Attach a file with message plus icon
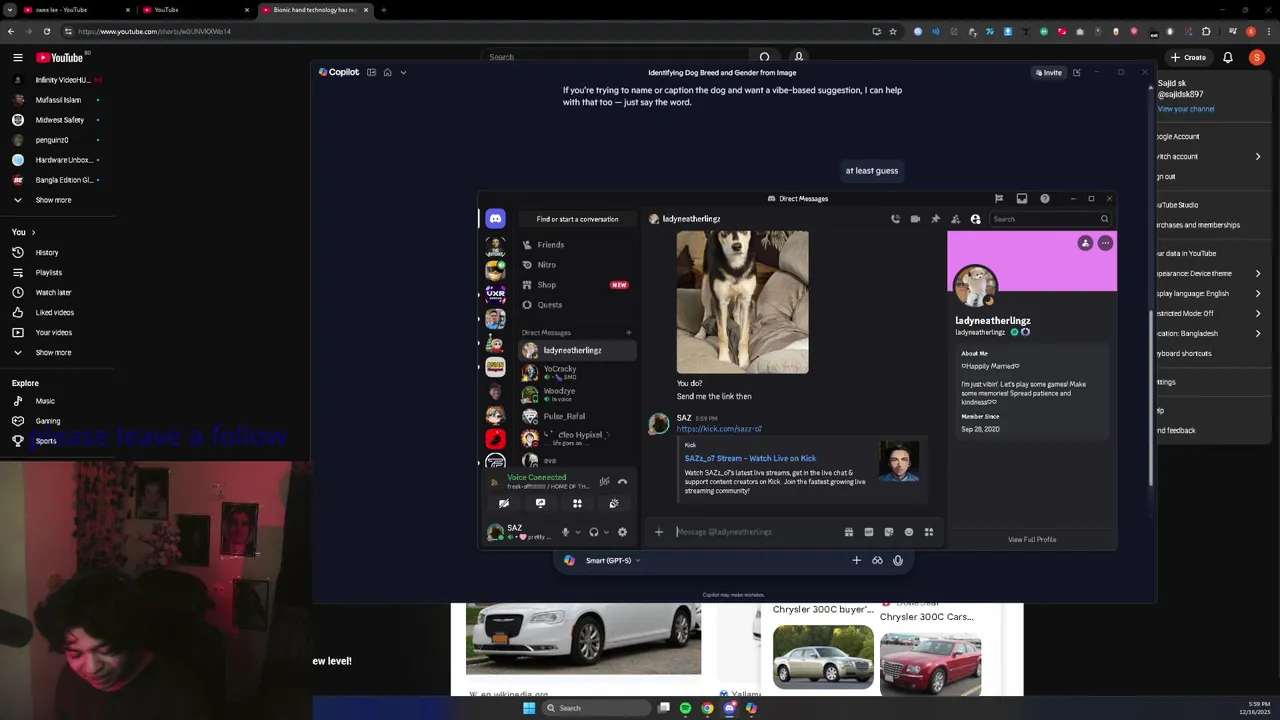This screenshot has width=1280, height=720. [x=658, y=532]
